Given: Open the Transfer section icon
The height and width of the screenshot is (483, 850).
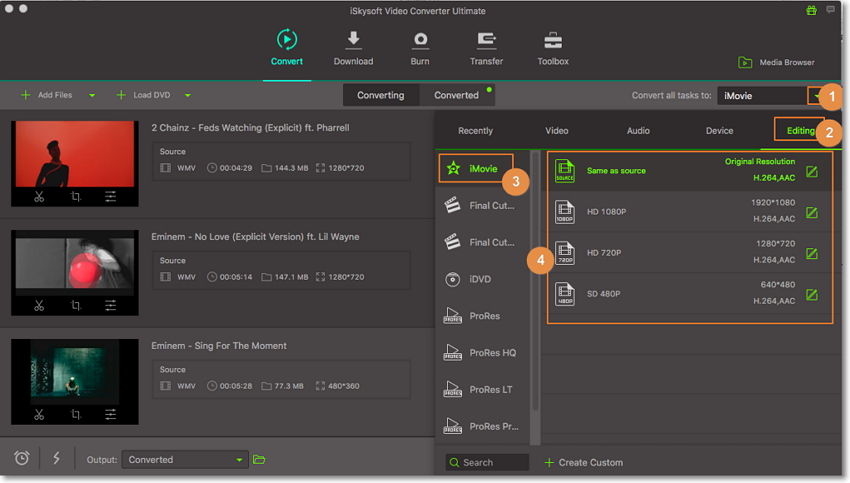Looking at the screenshot, I should 486,41.
